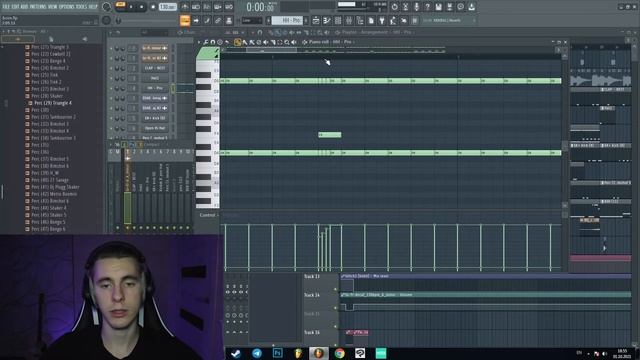The width and height of the screenshot is (640, 360).
Task: Click next pattern arrow beside HH - Pro
Action: 306,20
